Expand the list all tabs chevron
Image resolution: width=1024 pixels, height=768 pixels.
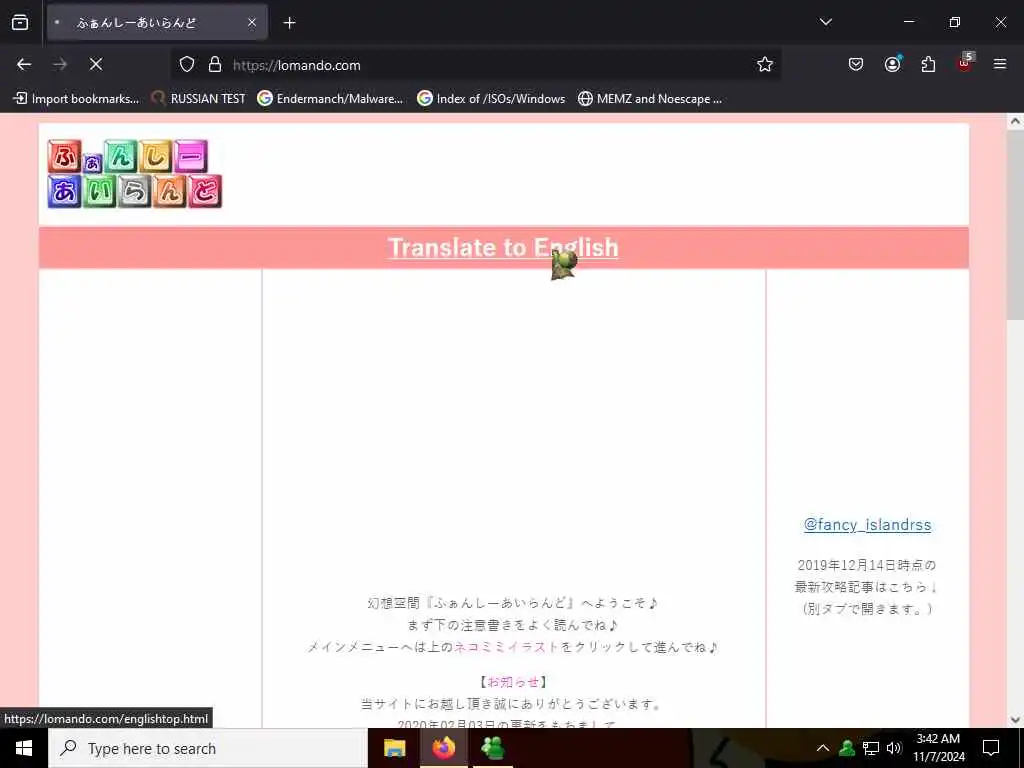pyautogui.click(x=825, y=22)
